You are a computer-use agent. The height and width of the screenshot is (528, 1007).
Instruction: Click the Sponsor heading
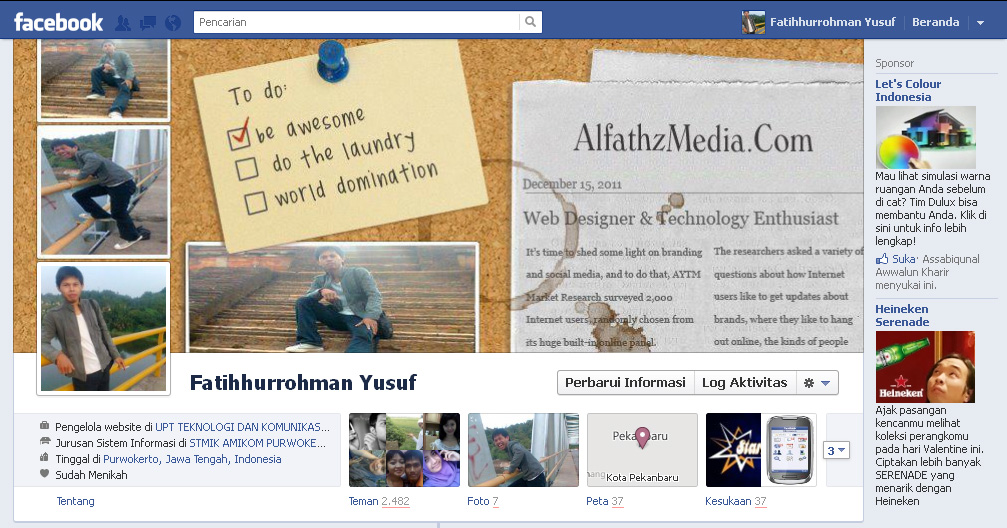pos(894,63)
